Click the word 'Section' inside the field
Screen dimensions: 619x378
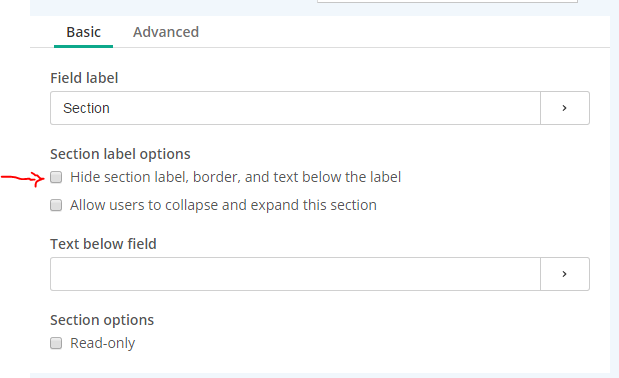86,108
